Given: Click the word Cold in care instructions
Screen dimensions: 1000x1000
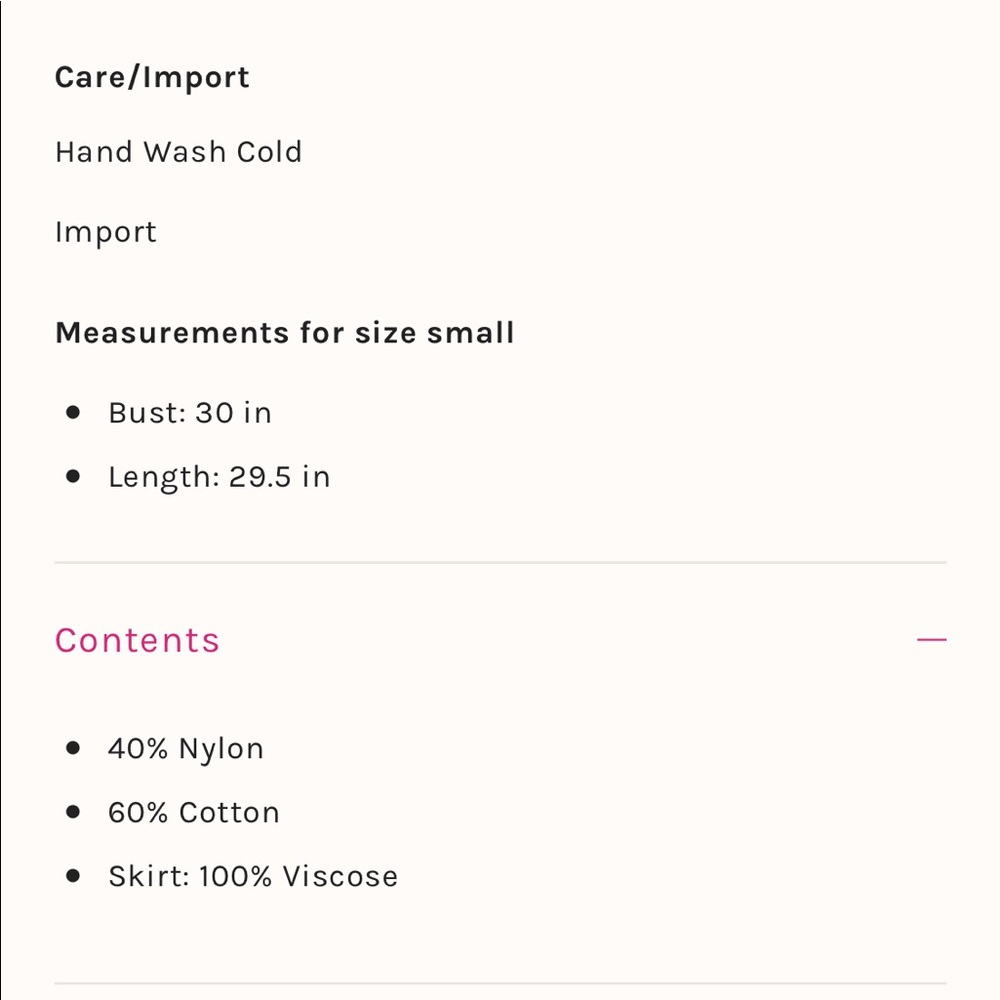Looking at the screenshot, I should coord(269,152).
